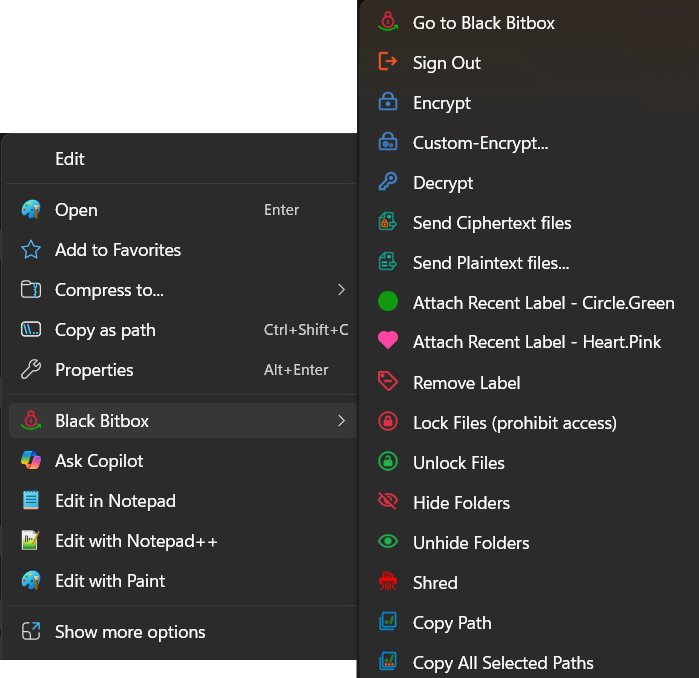The height and width of the screenshot is (678, 699).
Task: Click the Go to Black Bitbox icon
Action: 388,21
